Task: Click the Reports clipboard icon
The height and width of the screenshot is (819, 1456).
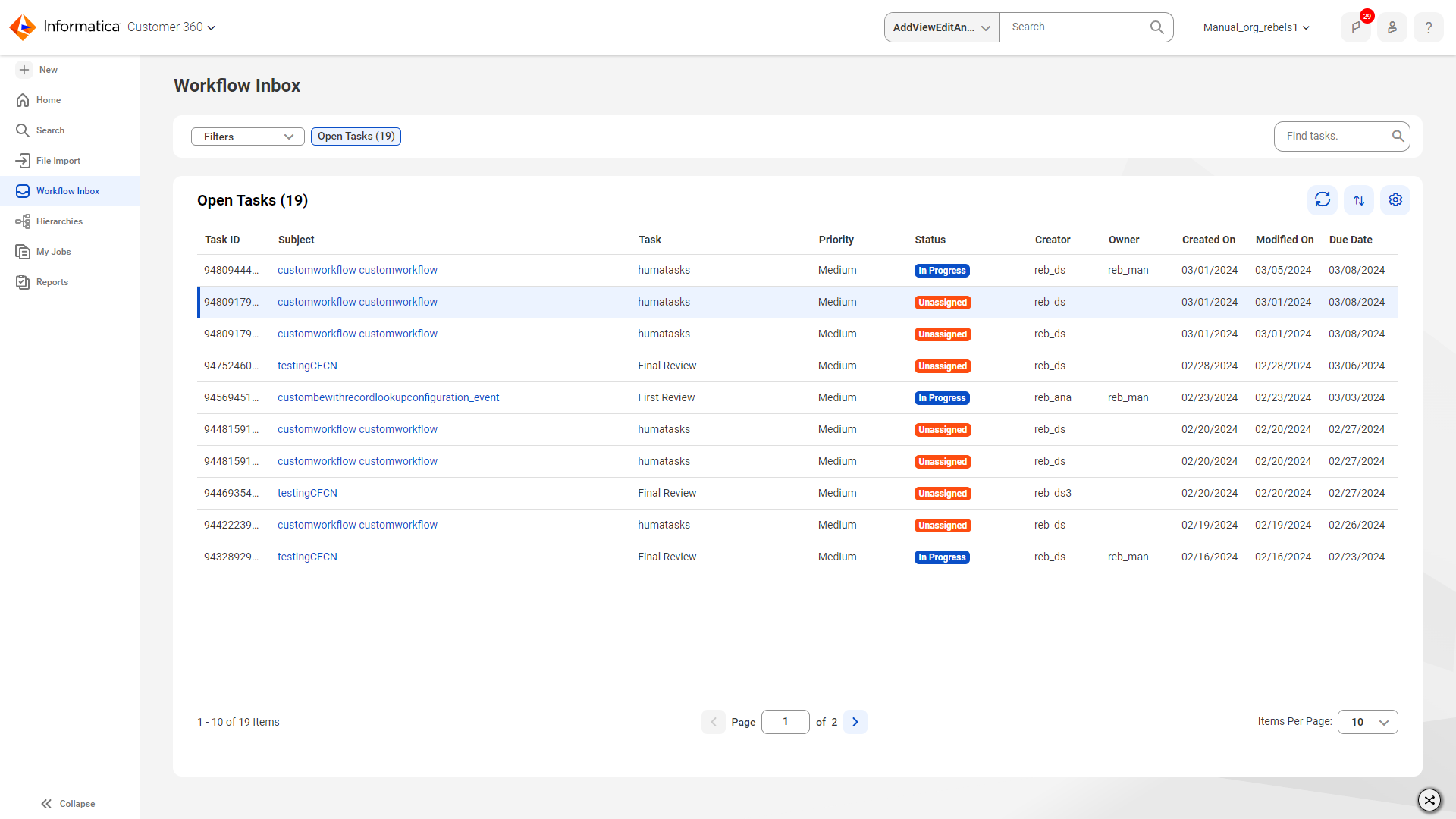Action: click(x=23, y=282)
